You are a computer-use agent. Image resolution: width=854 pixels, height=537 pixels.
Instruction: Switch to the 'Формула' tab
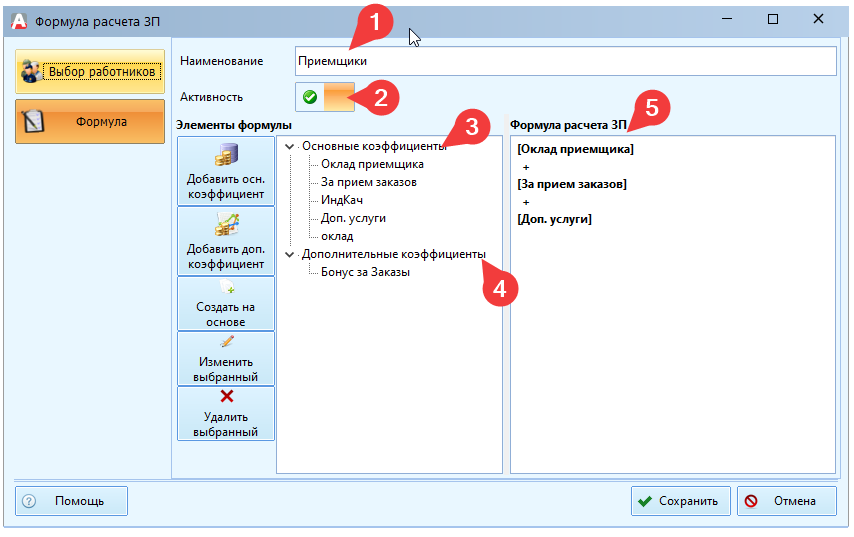pos(90,122)
